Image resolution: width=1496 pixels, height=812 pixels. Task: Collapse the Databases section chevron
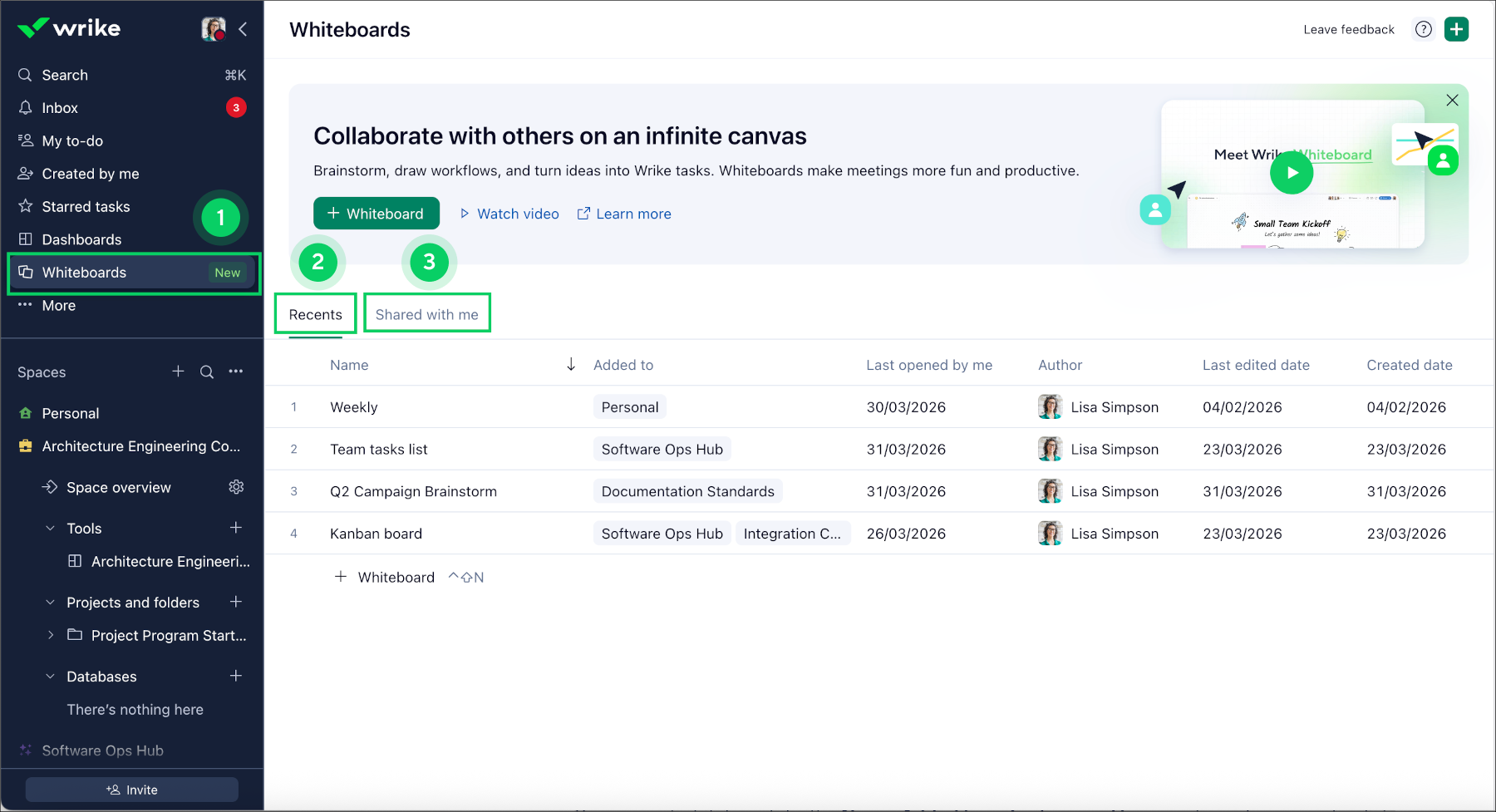(x=50, y=677)
